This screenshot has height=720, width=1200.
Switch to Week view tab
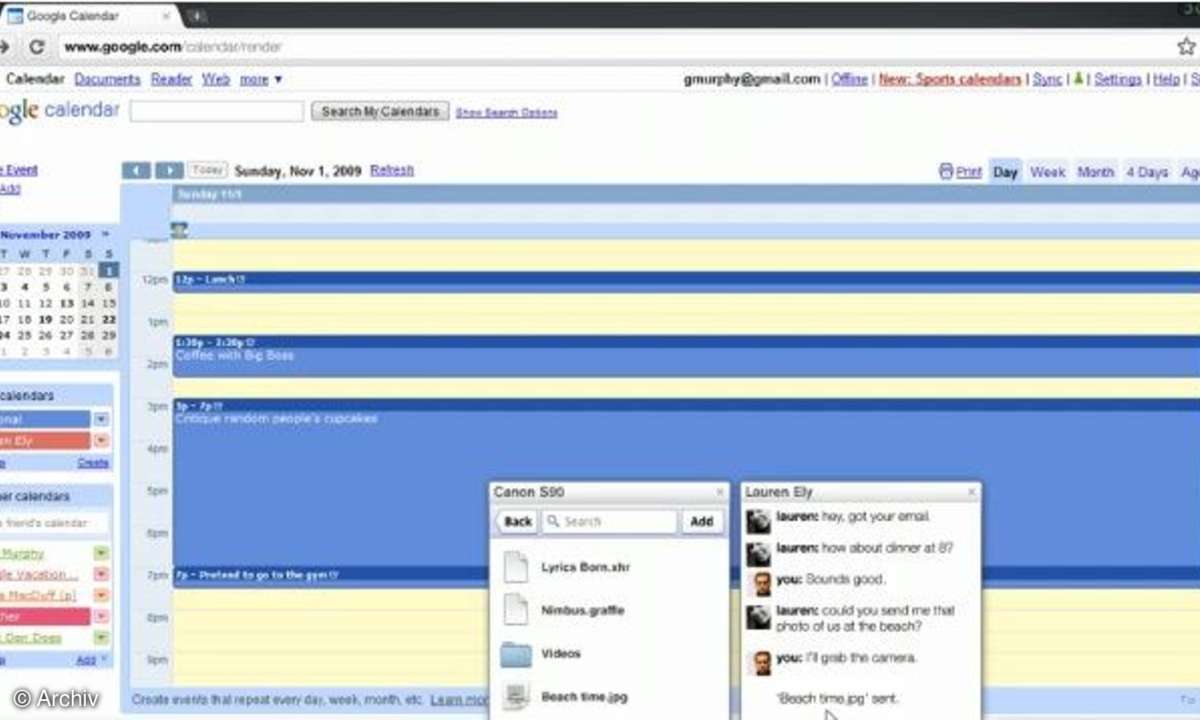tap(1047, 172)
